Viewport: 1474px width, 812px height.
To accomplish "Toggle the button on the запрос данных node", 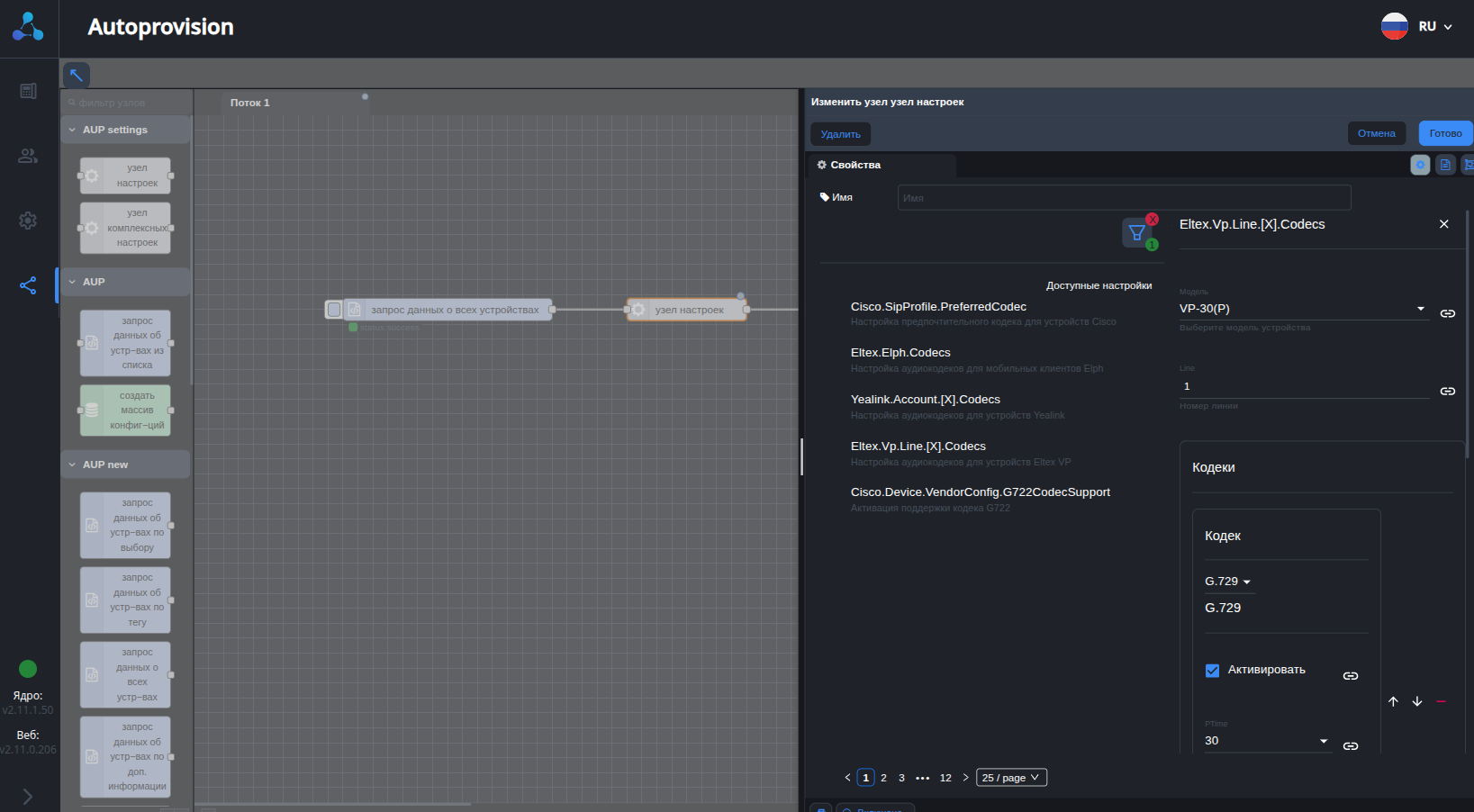I will pos(334,310).
